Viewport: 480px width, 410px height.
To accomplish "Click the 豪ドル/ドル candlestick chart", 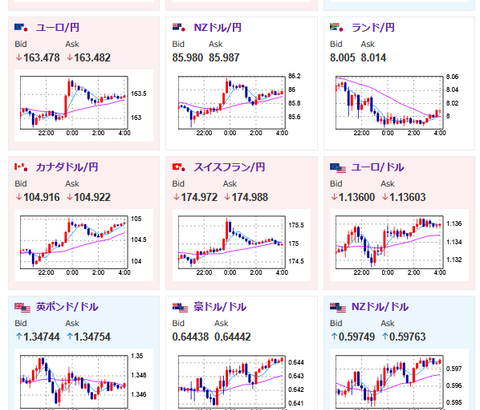I will 242,380.
